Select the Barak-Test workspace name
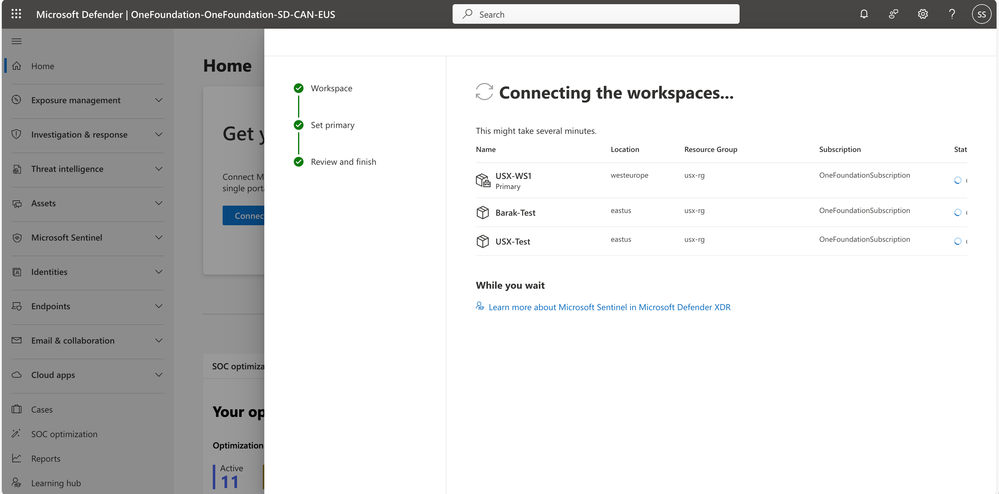Screen dimensions: 999x494 tap(515, 213)
